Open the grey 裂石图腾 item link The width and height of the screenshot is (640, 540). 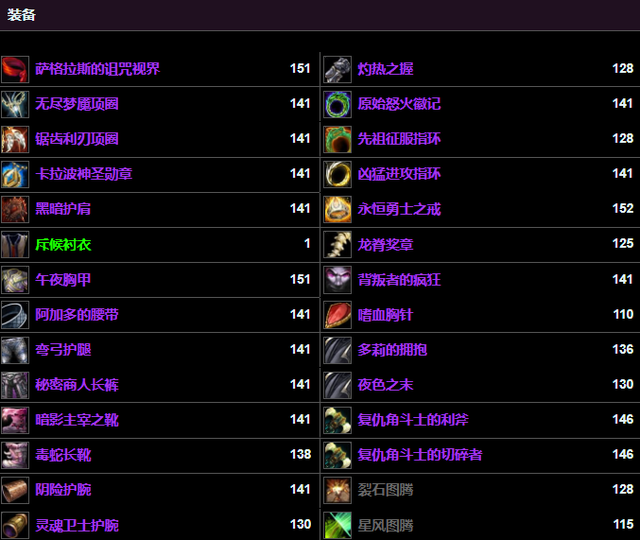point(385,490)
